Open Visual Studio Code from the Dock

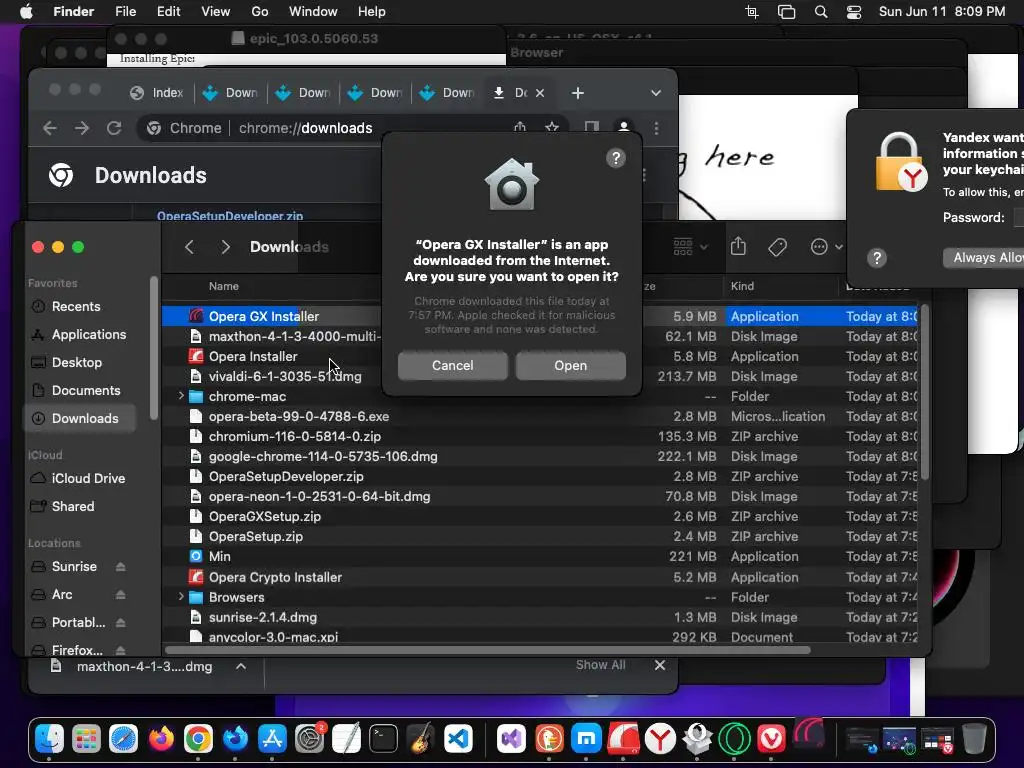pyautogui.click(x=458, y=739)
